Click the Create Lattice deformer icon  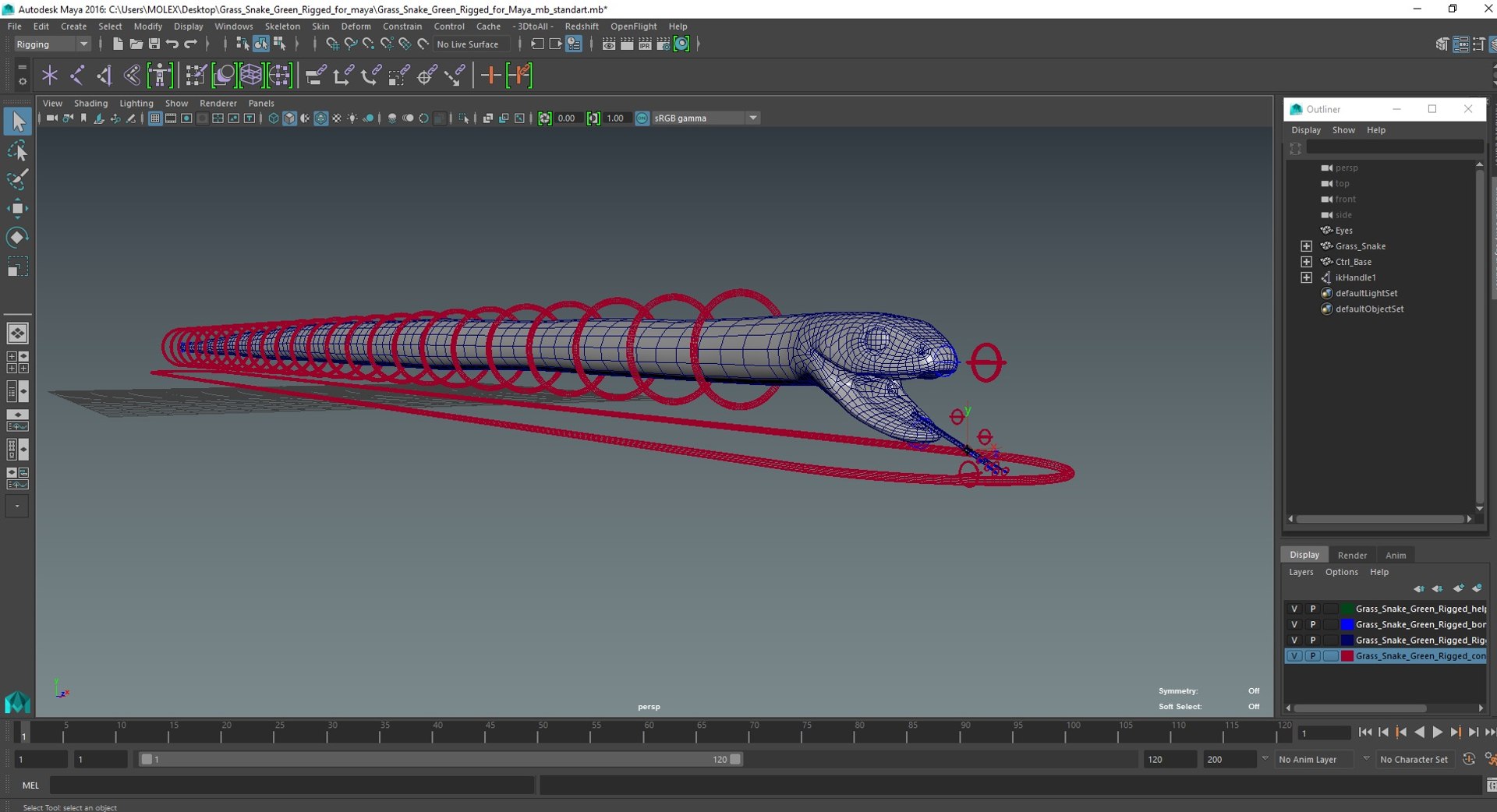pyautogui.click(x=251, y=76)
